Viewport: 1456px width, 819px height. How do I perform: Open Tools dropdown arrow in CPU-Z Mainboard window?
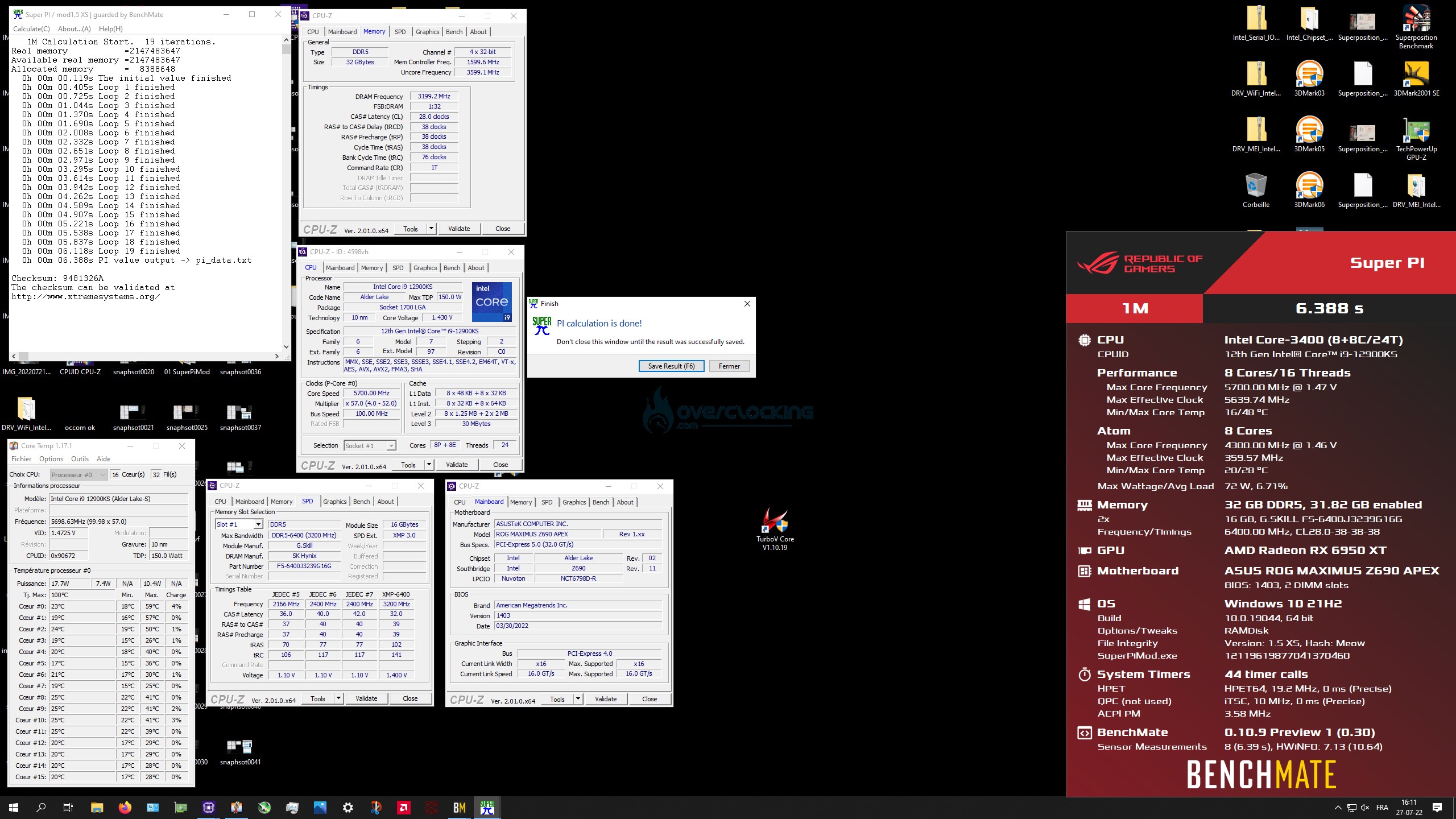pos(578,699)
